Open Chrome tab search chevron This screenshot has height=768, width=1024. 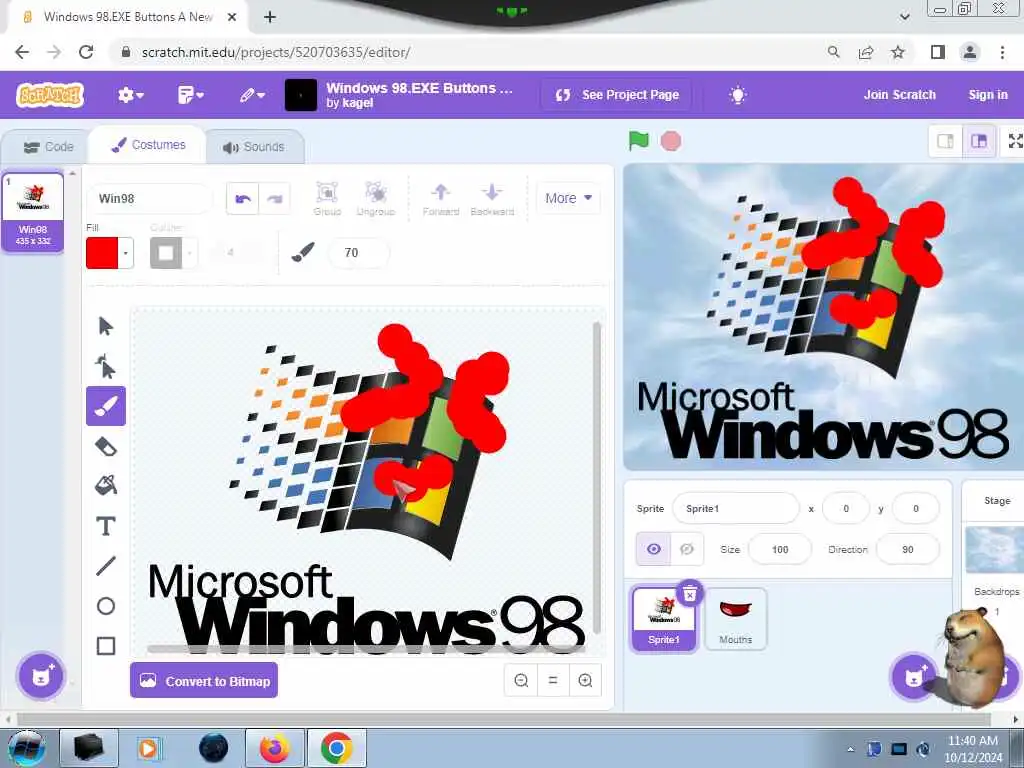tap(904, 17)
